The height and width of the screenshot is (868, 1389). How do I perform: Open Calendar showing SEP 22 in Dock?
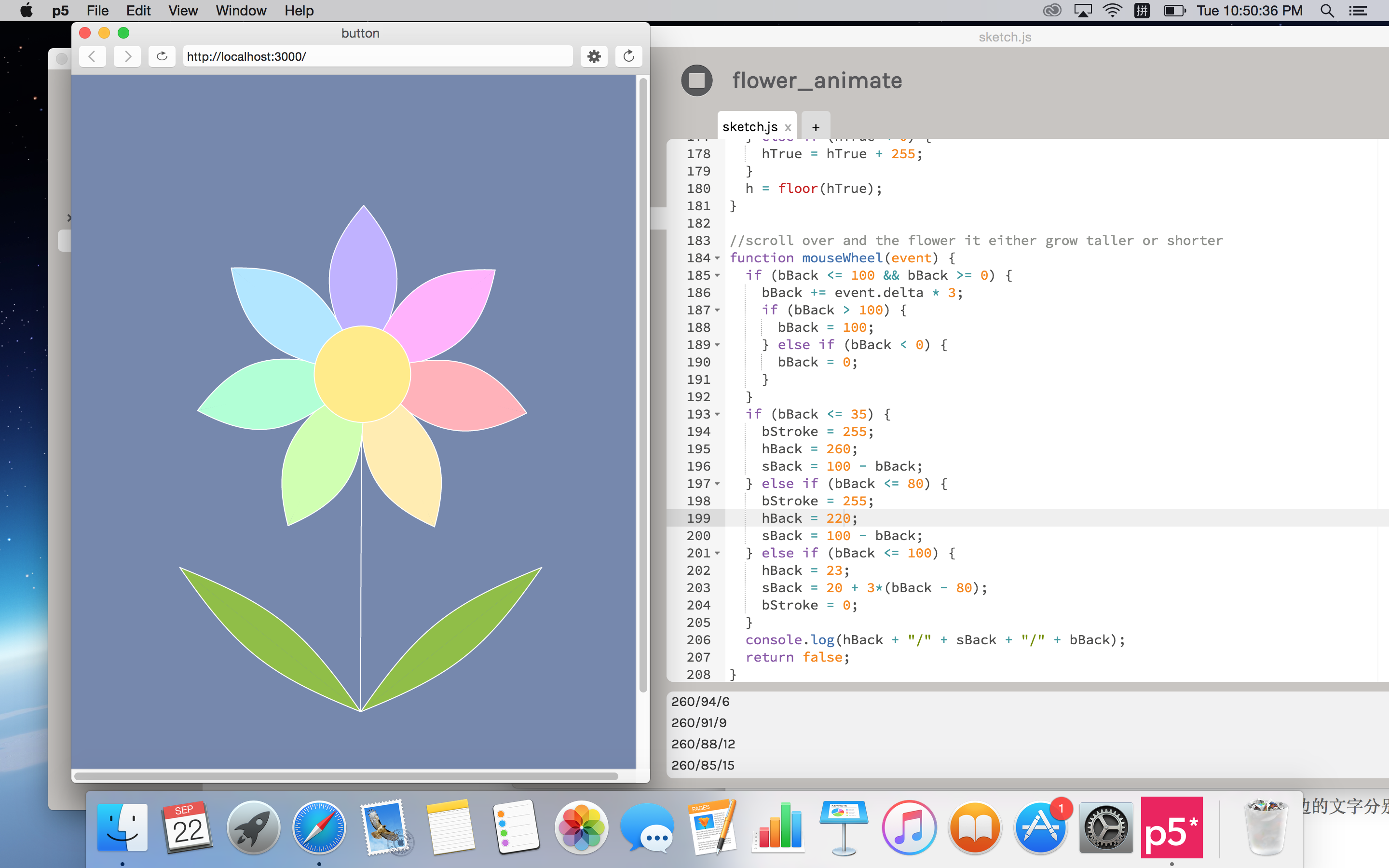tap(188, 827)
